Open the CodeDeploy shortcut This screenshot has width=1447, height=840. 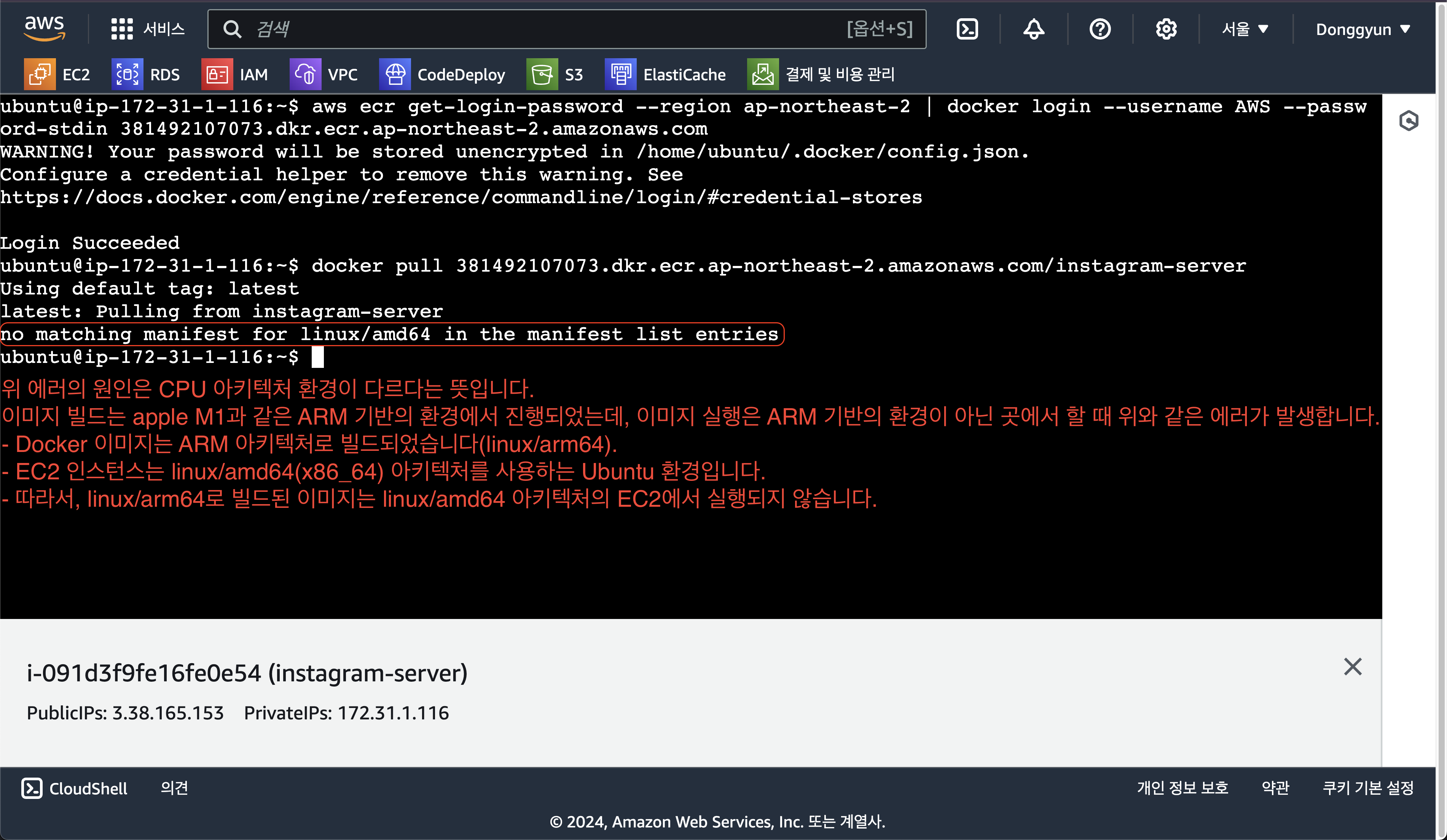(x=441, y=75)
